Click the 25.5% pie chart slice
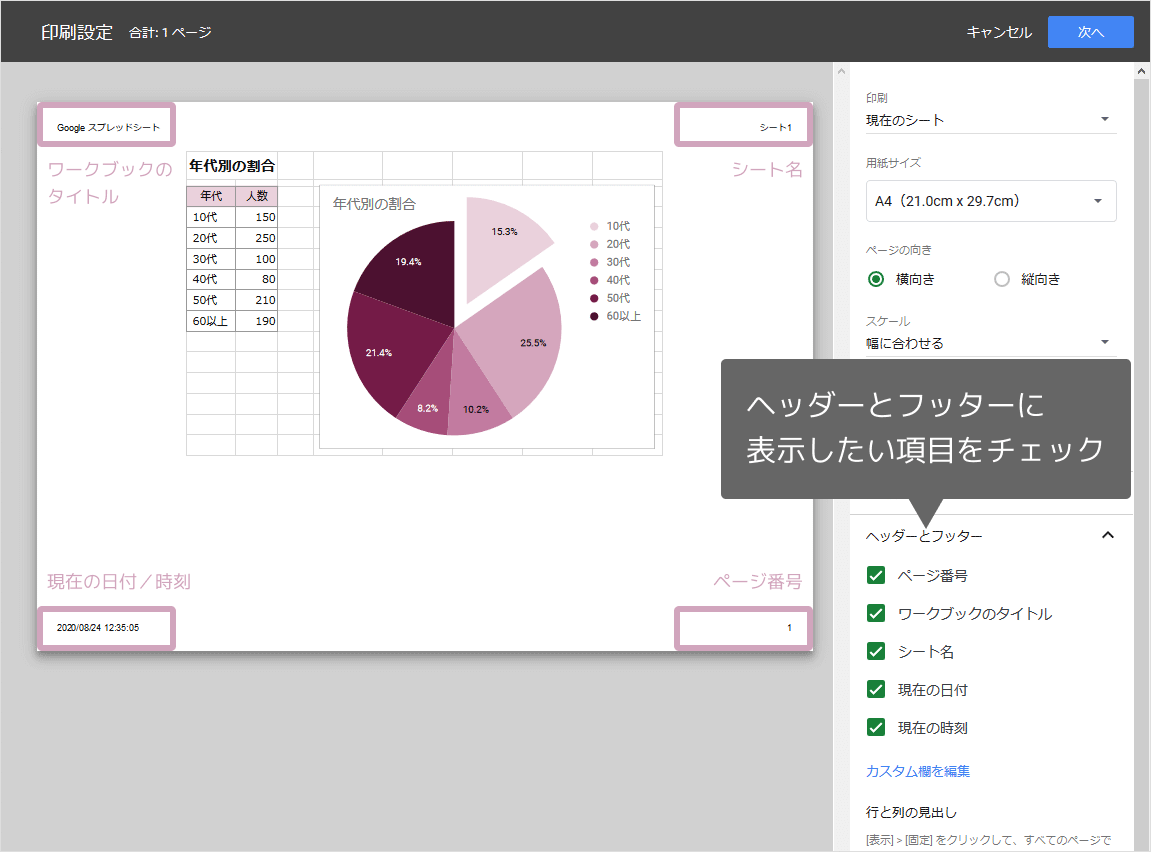Screen dimensions: 1151x852 520,340
